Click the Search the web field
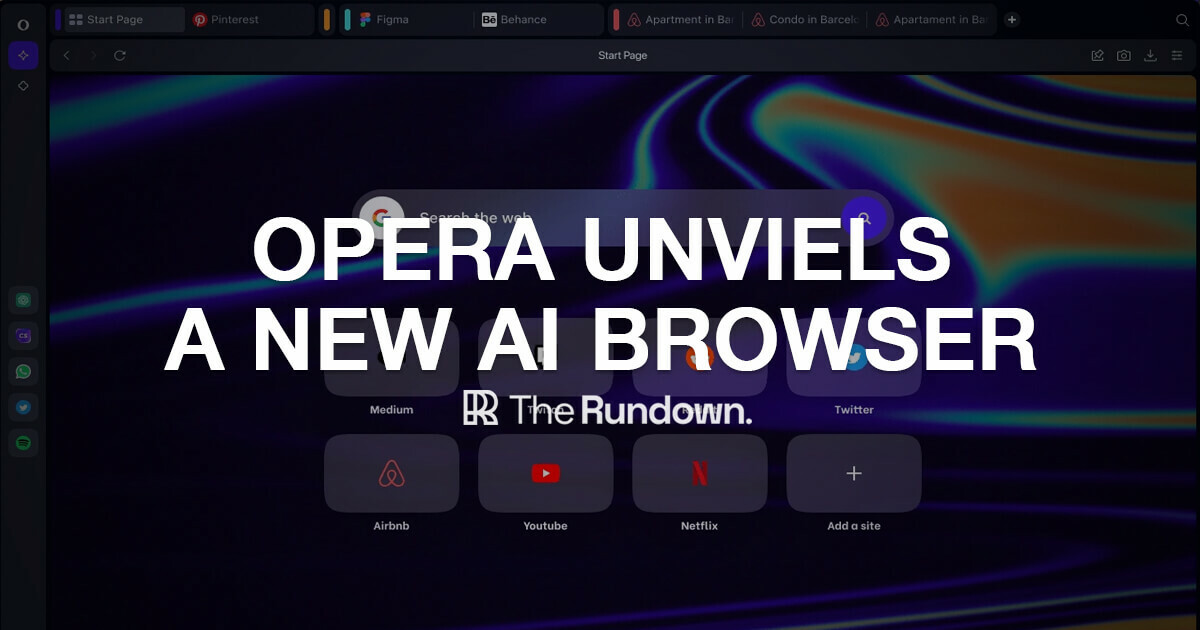Image resolution: width=1200 pixels, height=630 pixels. 560,217
